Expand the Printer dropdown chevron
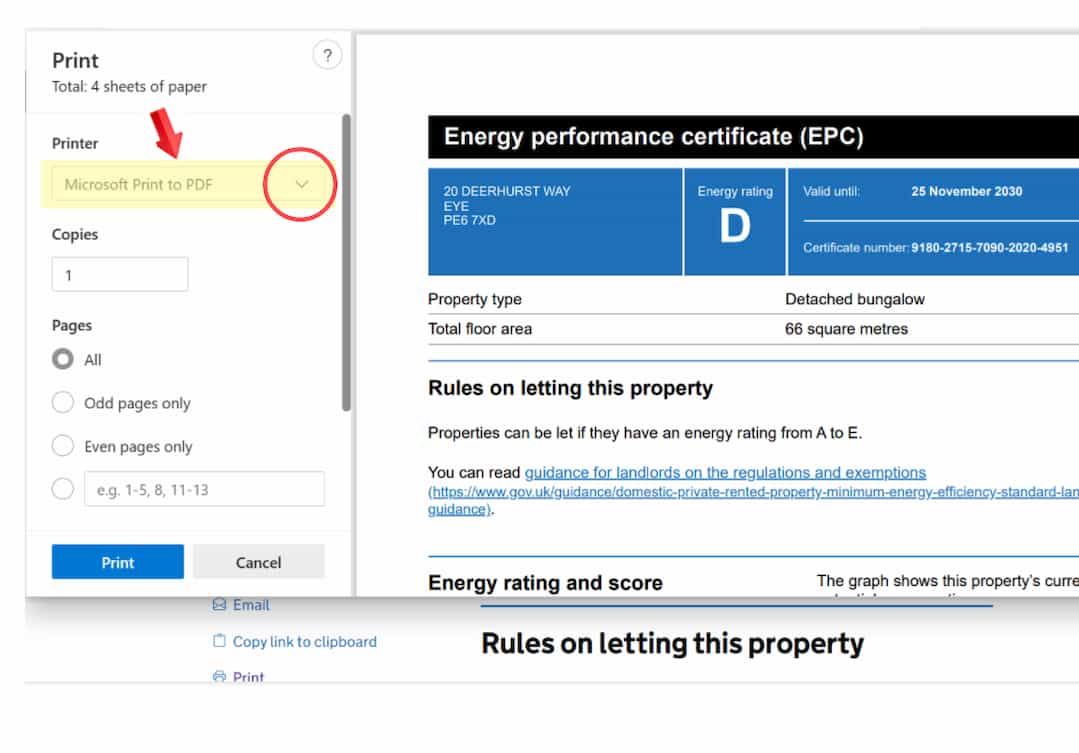1079x753 pixels. (301, 184)
